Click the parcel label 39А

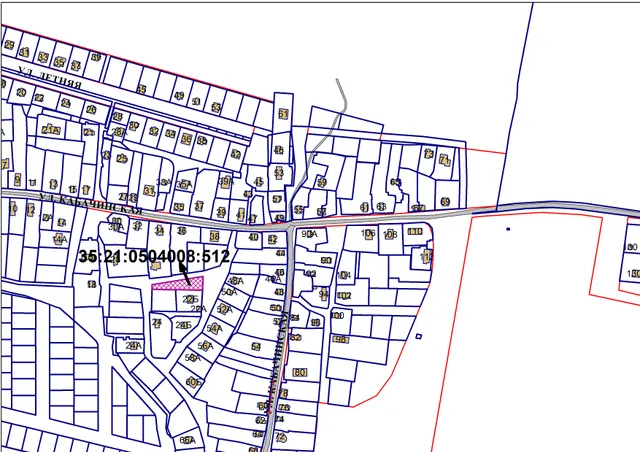click(x=226, y=182)
